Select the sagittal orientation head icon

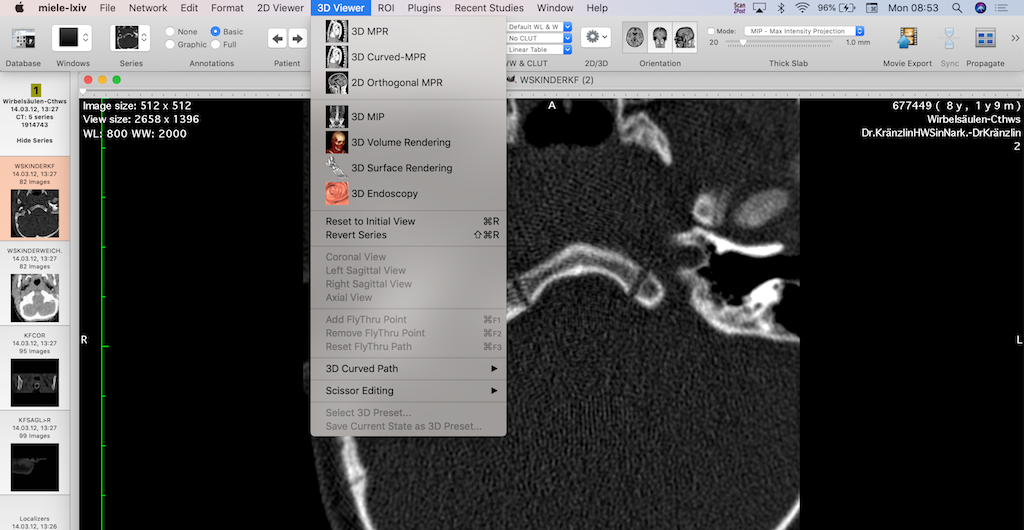tap(685, 38)
